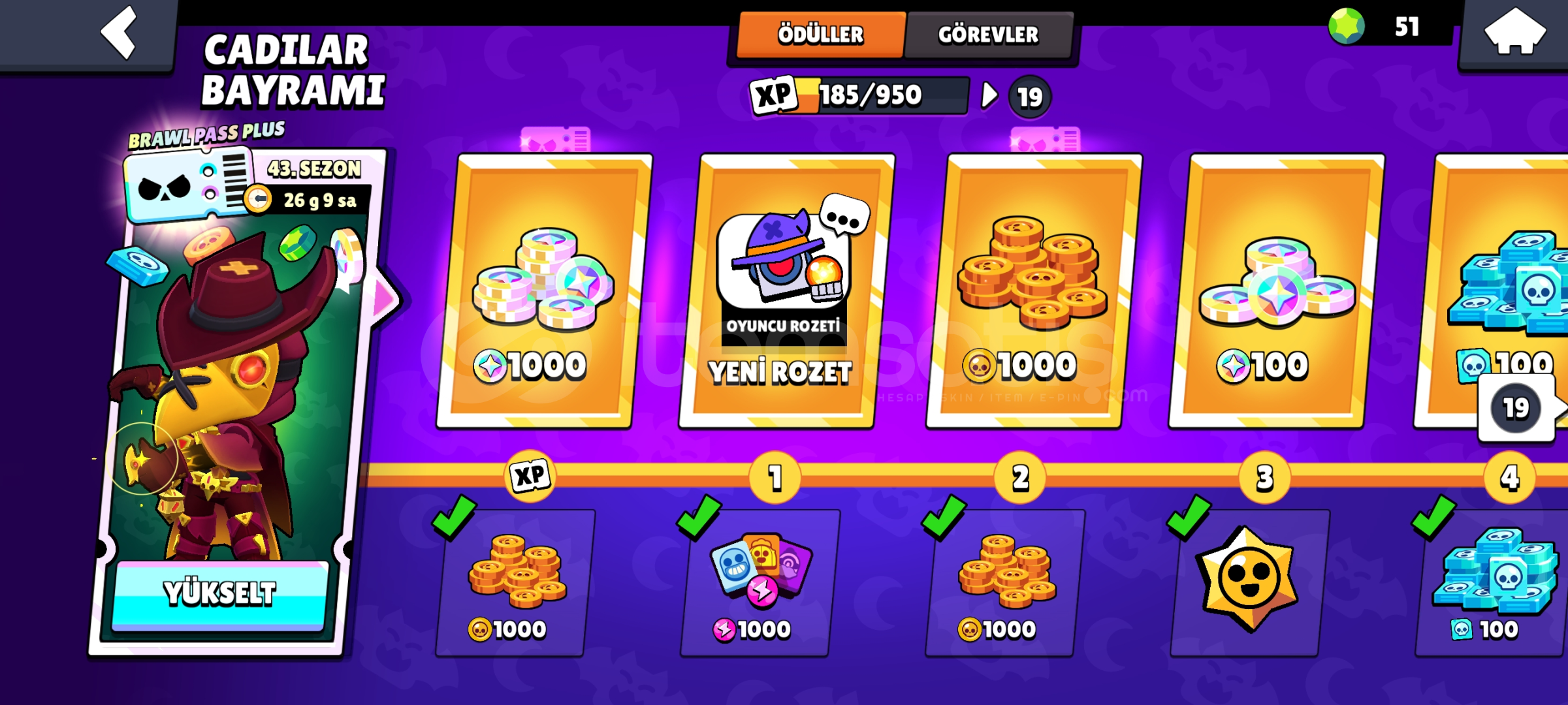Image resolution: width=1568 pixels, height=705 pixels.
Task: Jump to tier 19 using the side marker
Action: pos(1517,409)
